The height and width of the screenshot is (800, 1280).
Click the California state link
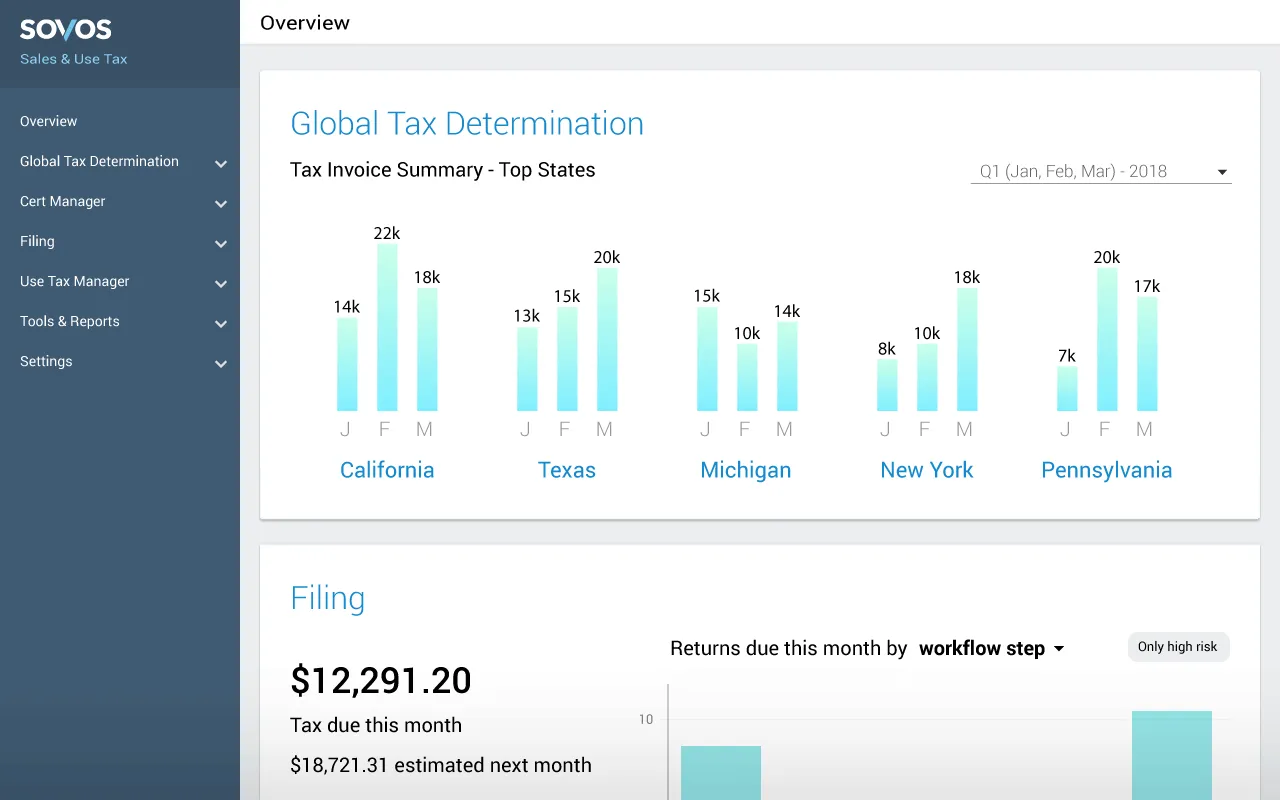tap(387, 470)
